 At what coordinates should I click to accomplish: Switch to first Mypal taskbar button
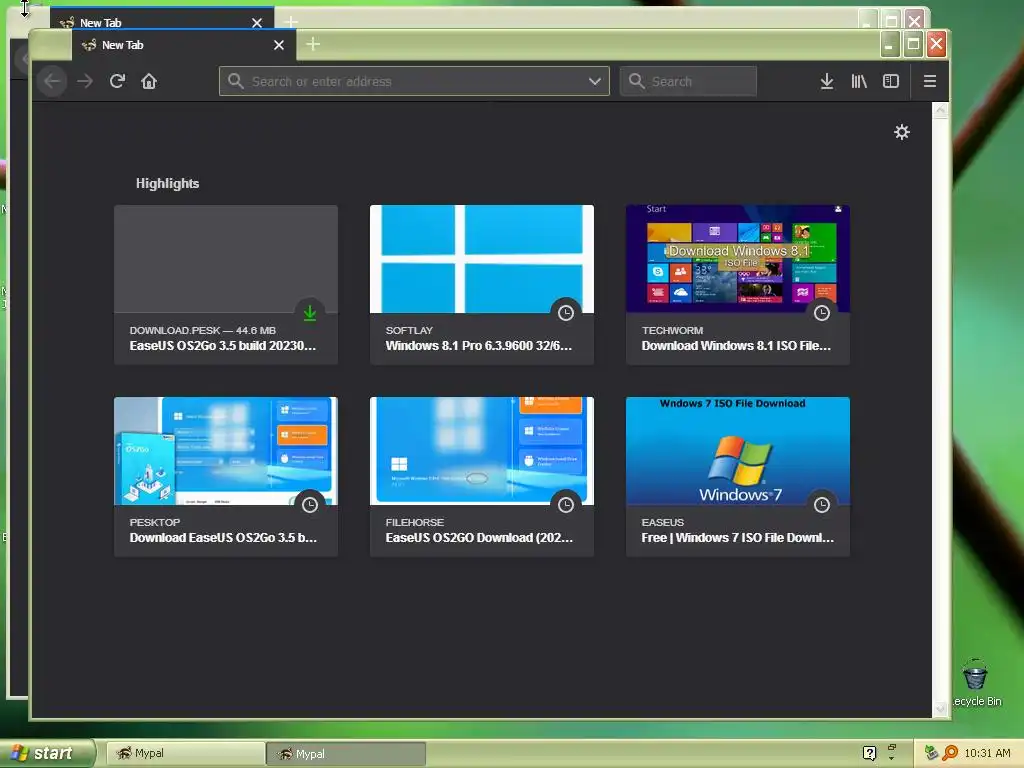click(184, 754)
